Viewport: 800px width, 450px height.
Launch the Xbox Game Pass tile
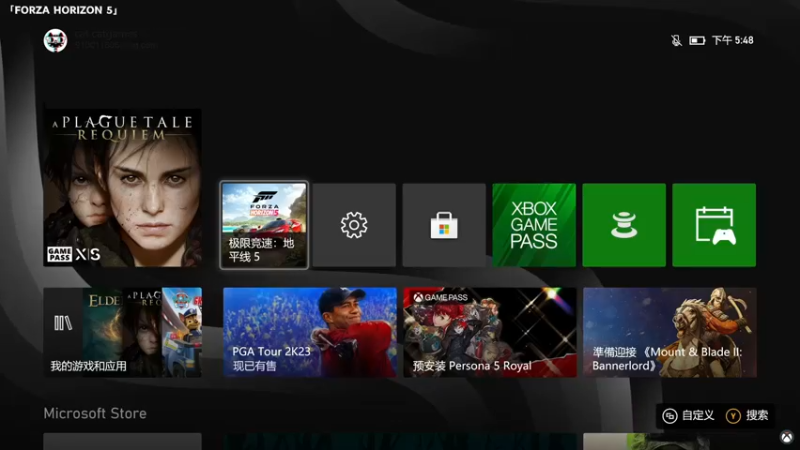[x=534, y=225]
